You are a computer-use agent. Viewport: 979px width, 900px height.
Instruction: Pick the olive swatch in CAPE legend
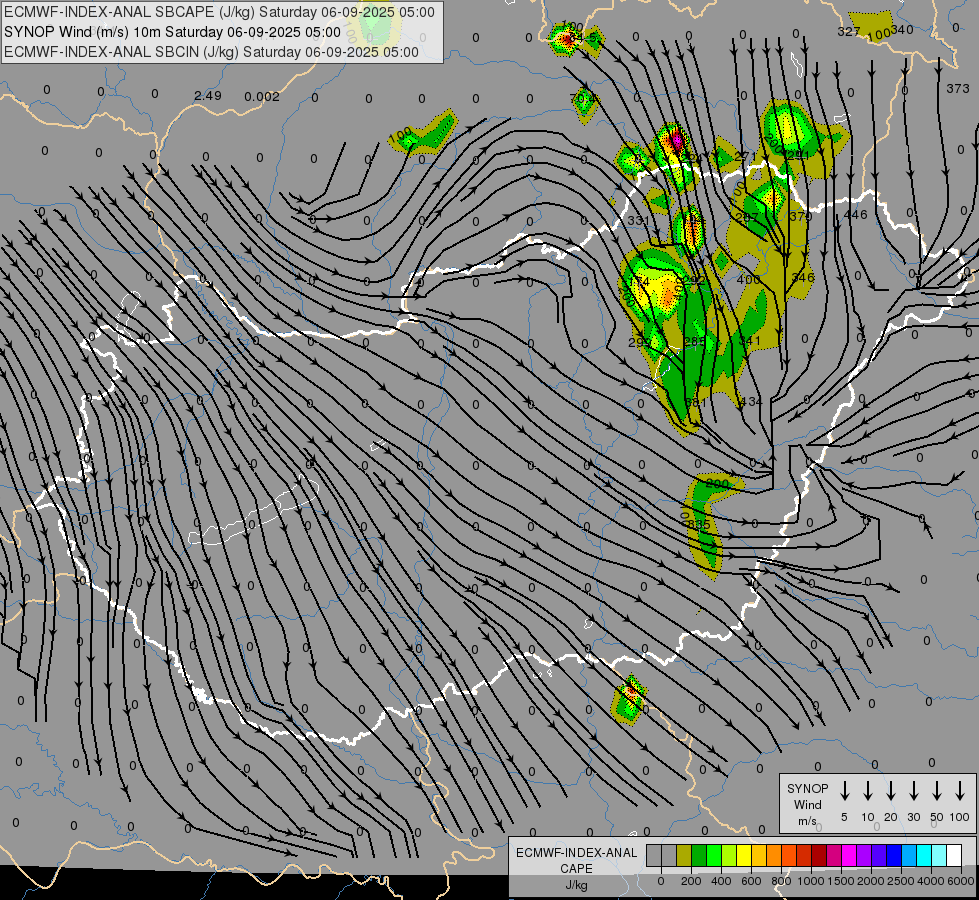click(x=684, y=855)
